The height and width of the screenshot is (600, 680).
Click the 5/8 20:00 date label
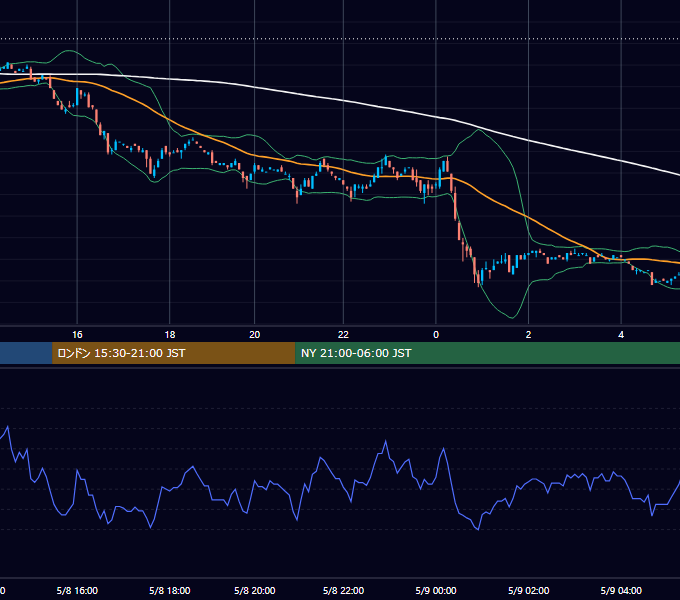(x=255, y=590)
